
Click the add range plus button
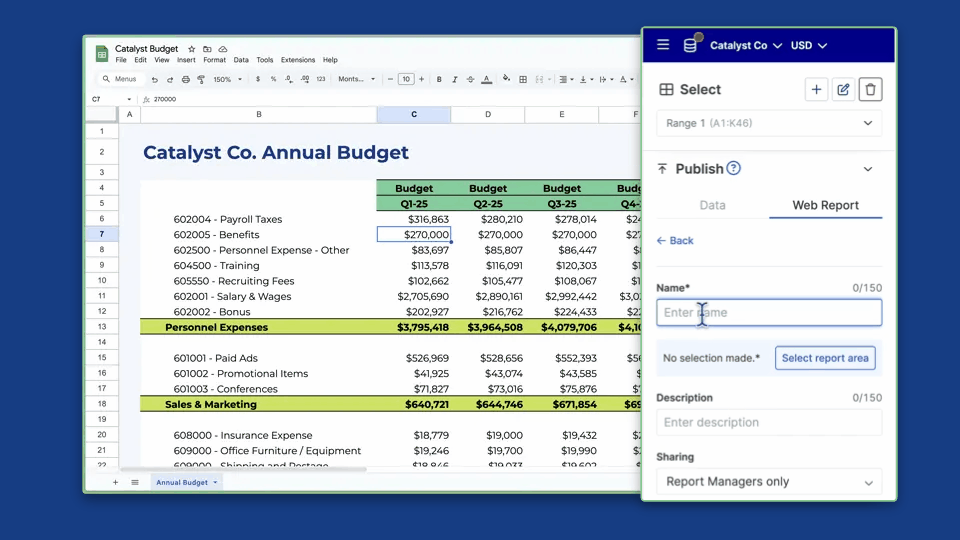(x=816, y=89)
